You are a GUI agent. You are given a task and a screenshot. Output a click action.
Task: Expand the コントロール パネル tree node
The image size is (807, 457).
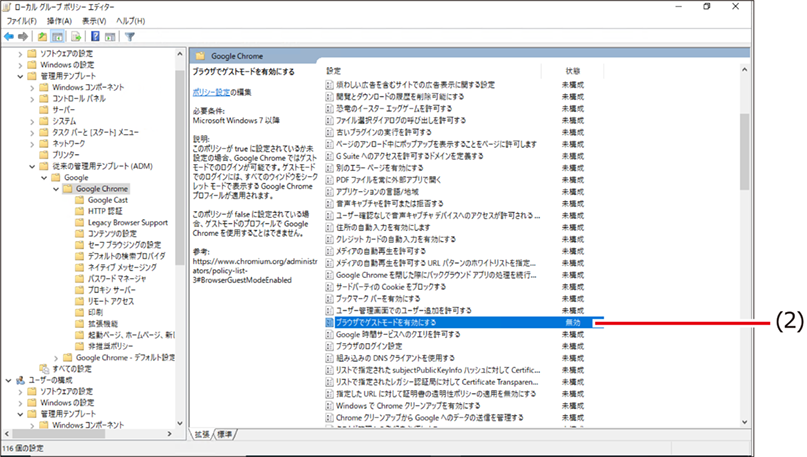tap(32, 99)
